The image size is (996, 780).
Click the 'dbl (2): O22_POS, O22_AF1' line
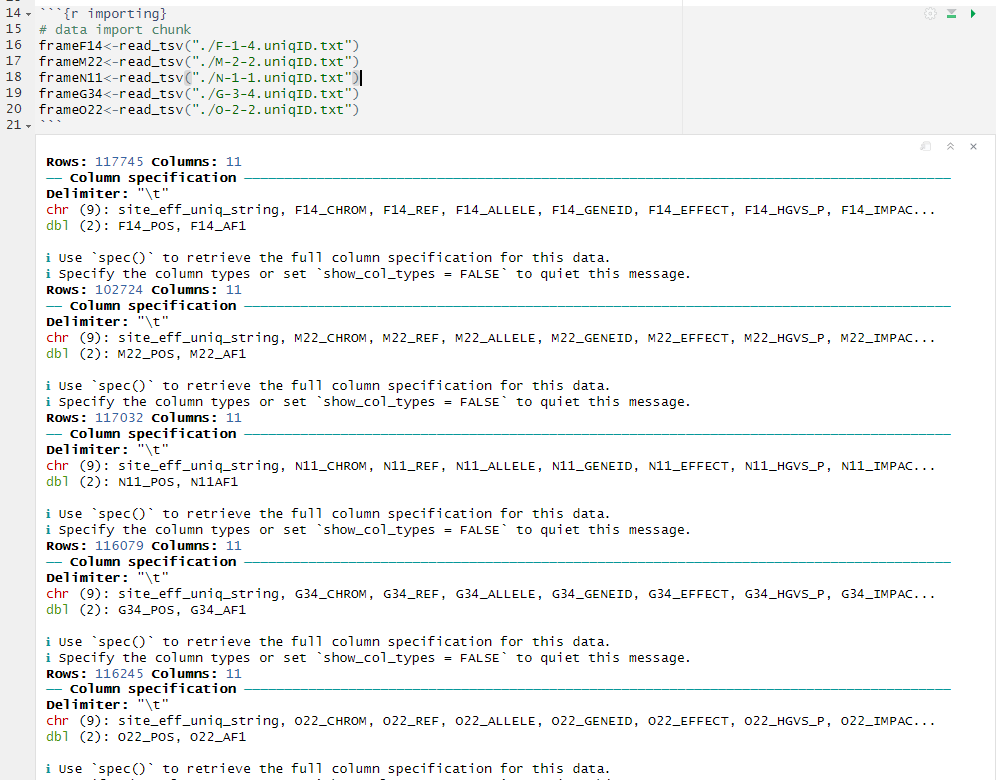[145, 737]
